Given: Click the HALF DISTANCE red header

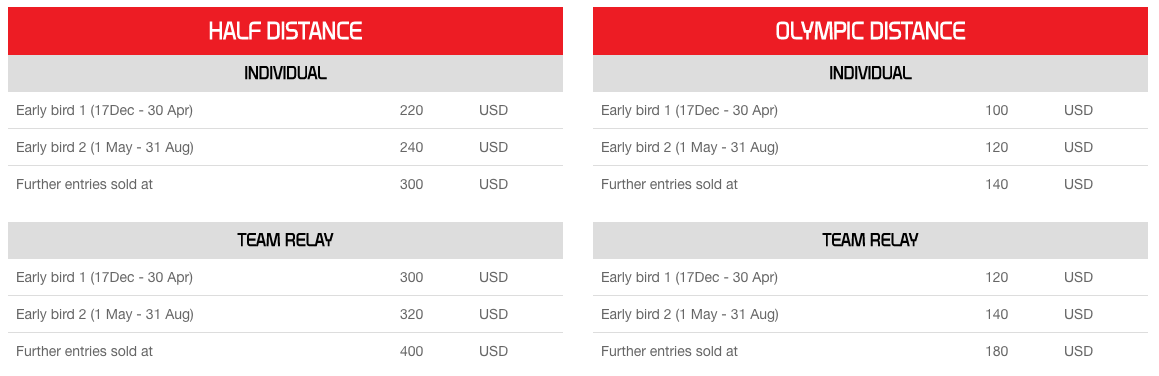Looking at the screenshot, I should [x=285, y=31].
